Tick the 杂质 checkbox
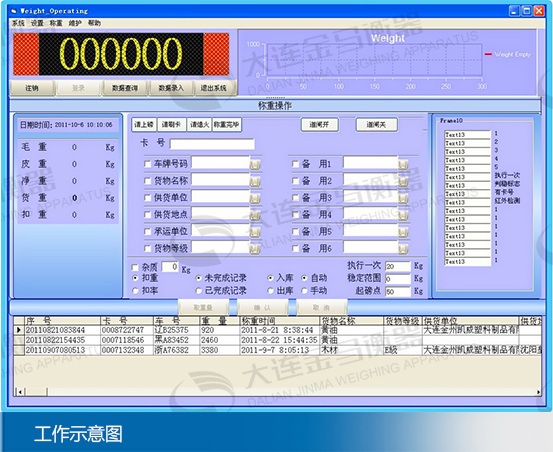Viewport: 553px width, 452px height. point(135,267)
